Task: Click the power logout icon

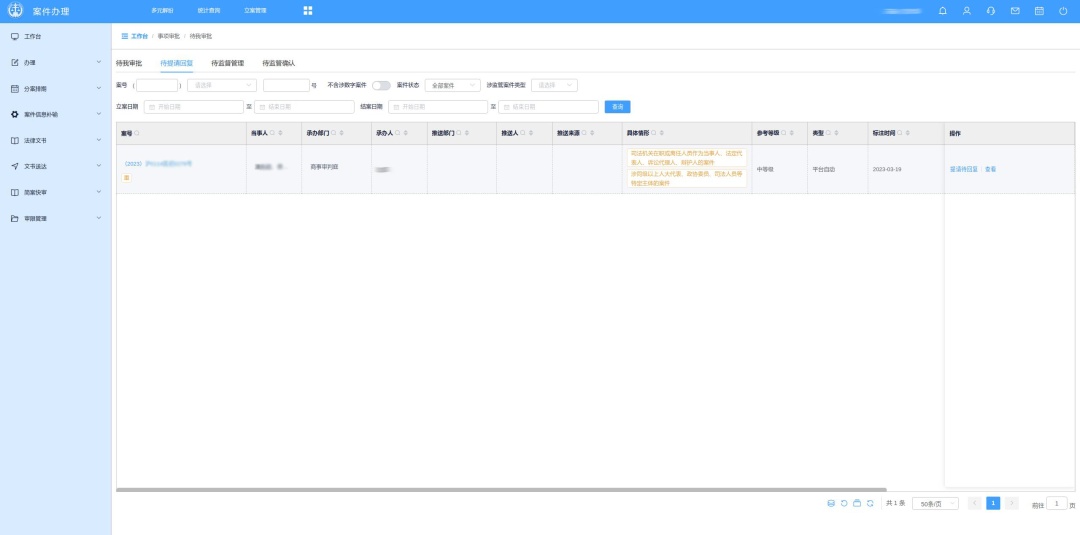Action: [x=1063, y=11]
